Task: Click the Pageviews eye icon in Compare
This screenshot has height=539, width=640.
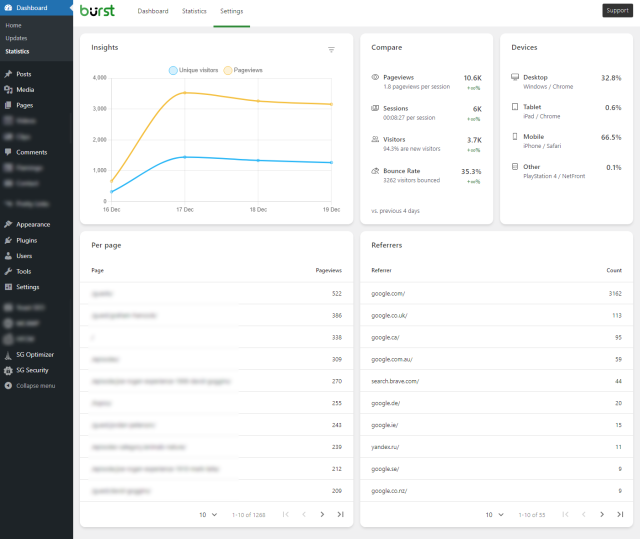Action: [375, 77]
